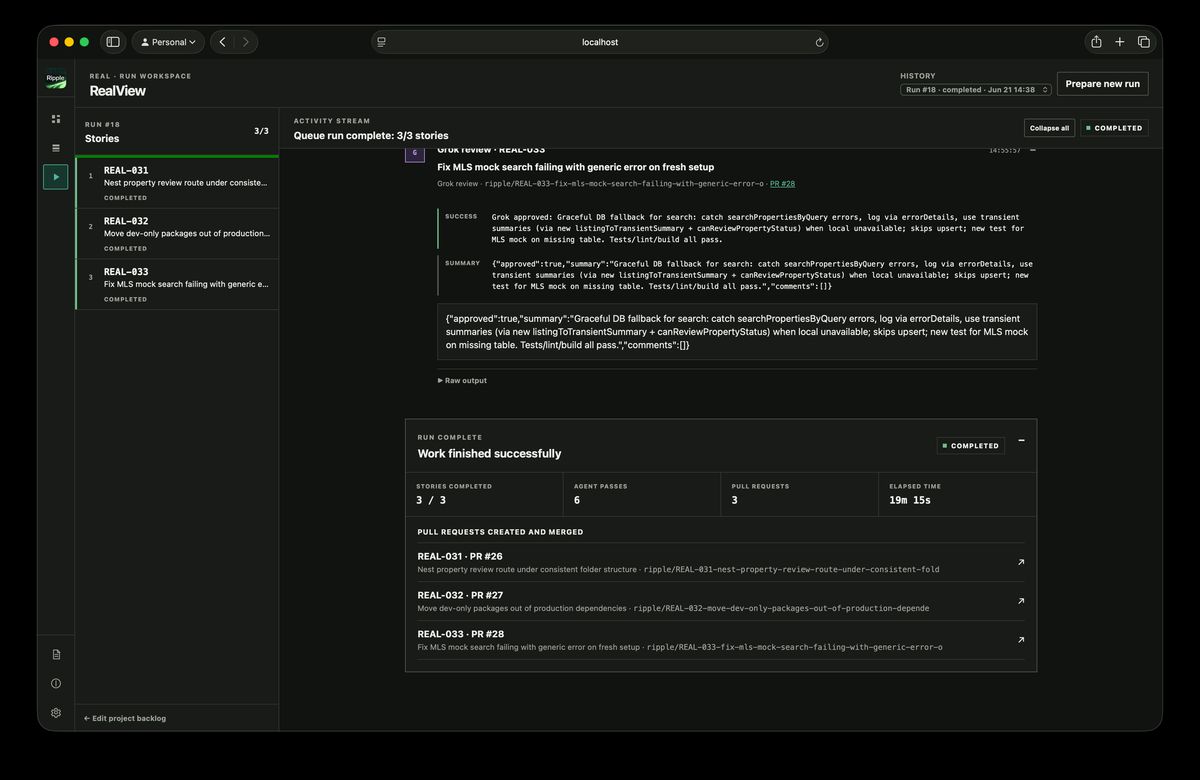The image size is (1200, 780).
Task: Click the Elapsed Time 19m 15s stat
Action: 957,494
